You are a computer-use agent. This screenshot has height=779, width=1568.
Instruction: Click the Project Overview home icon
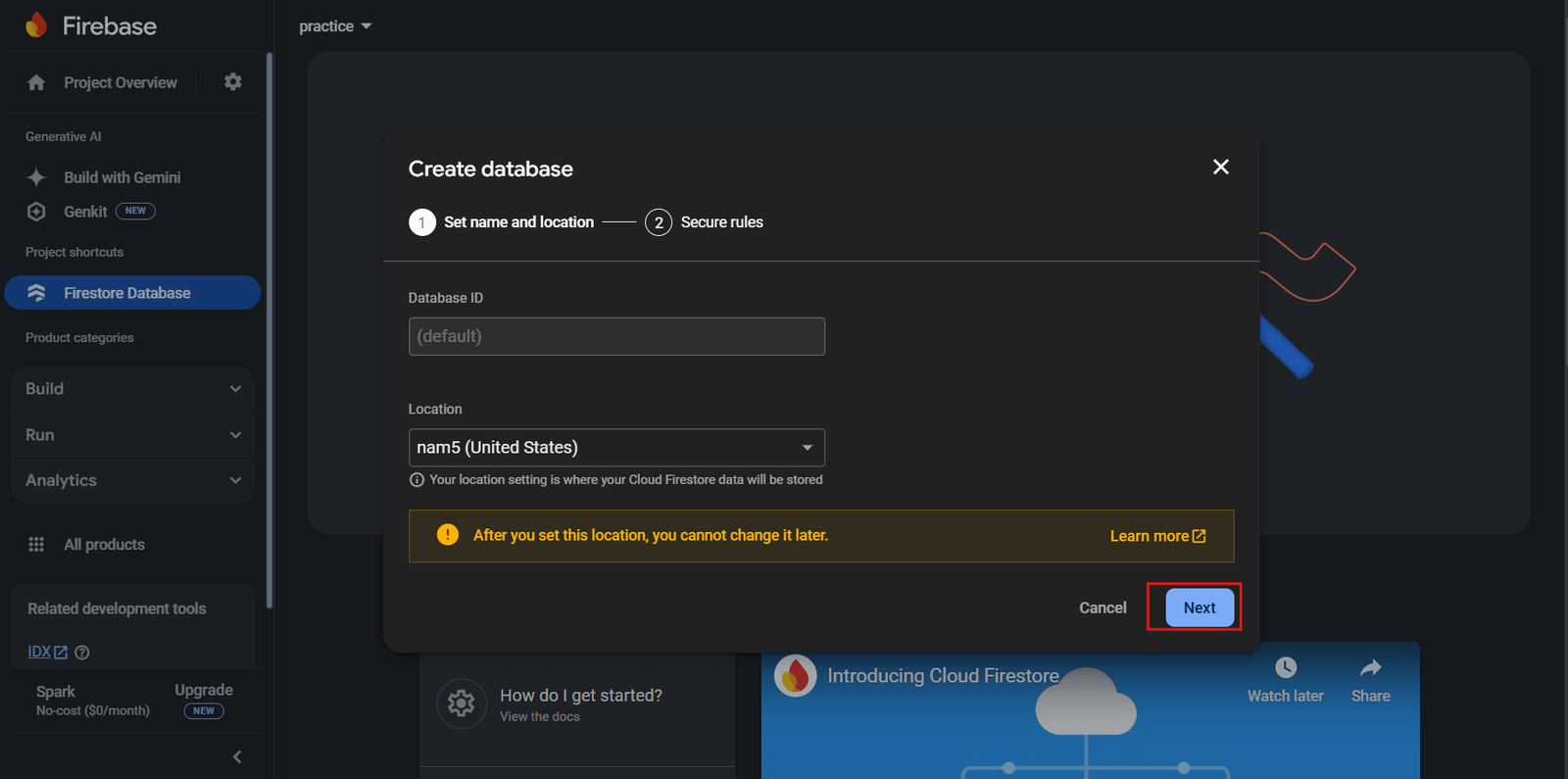coord(36,83)
